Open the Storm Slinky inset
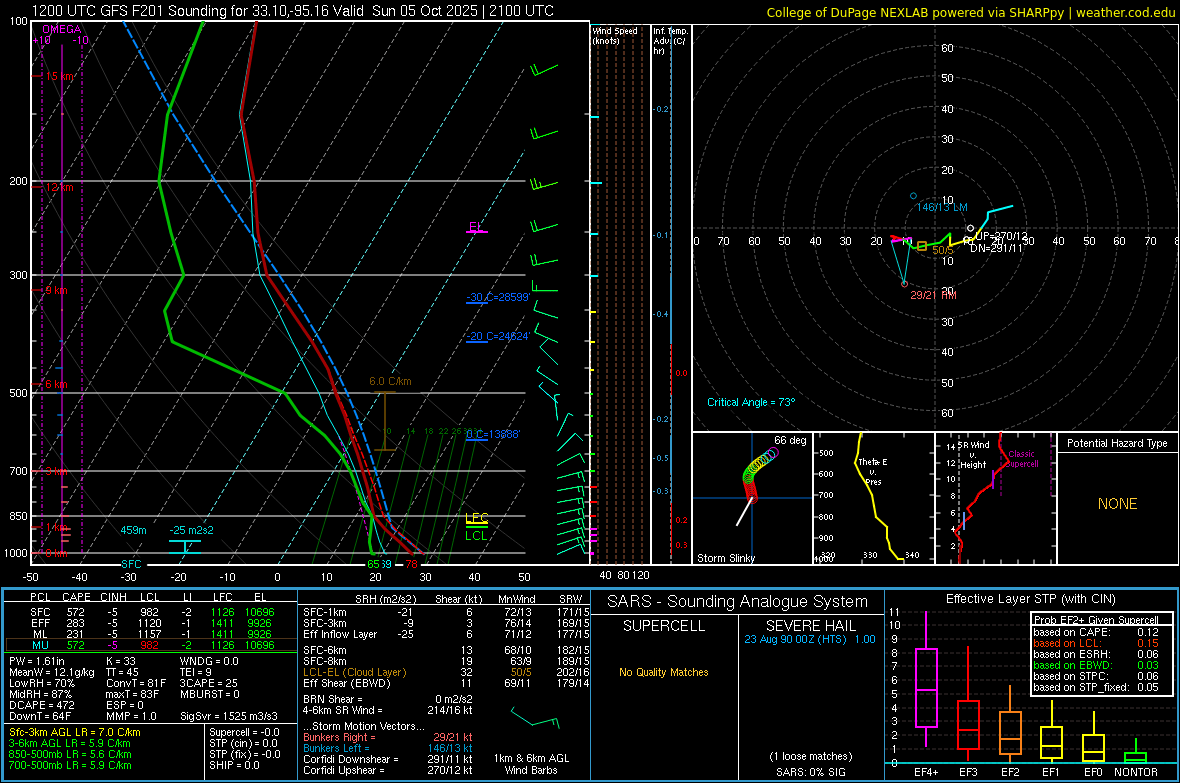 point(753,498)
